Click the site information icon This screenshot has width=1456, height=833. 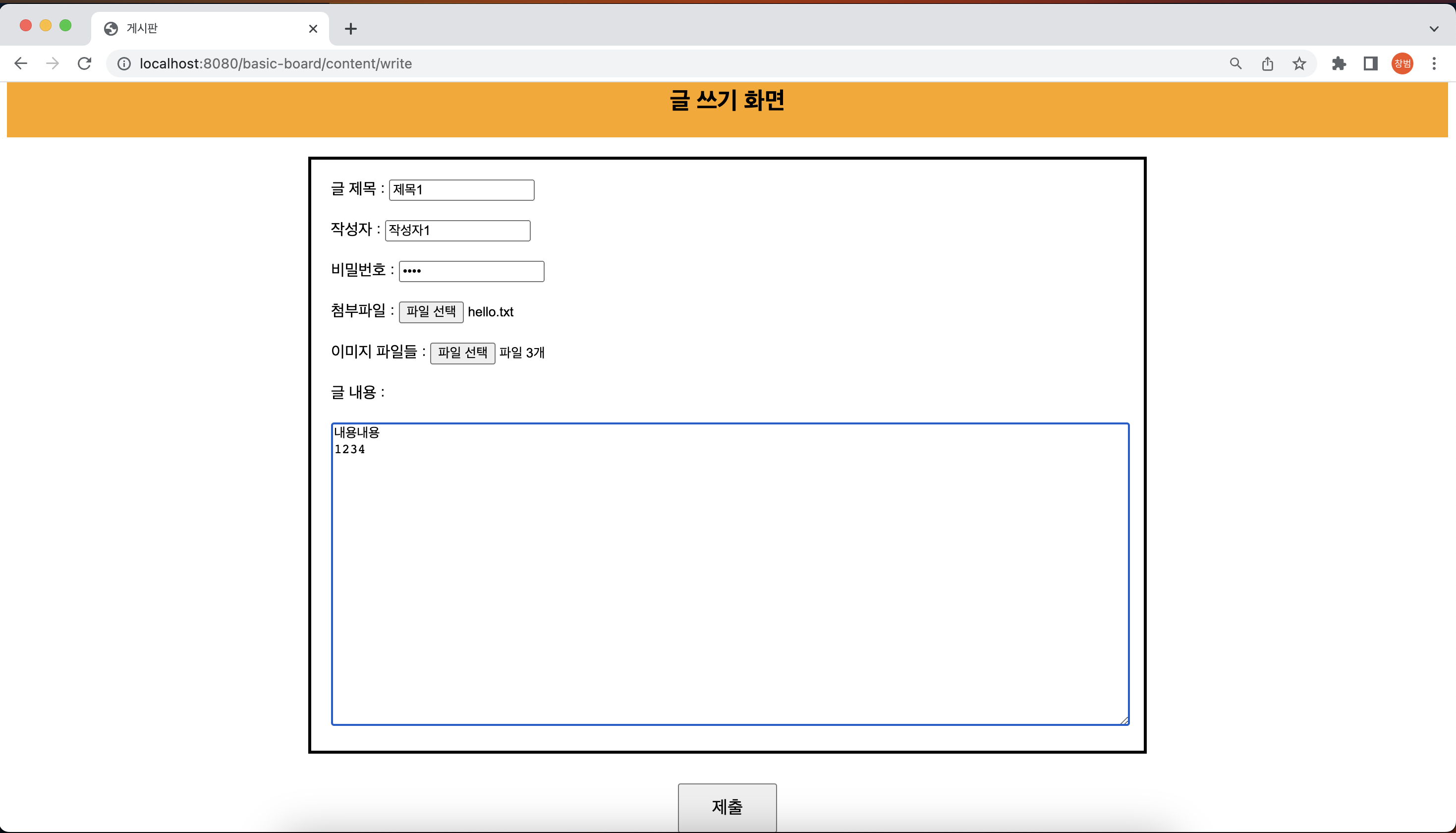coord(124,63)
